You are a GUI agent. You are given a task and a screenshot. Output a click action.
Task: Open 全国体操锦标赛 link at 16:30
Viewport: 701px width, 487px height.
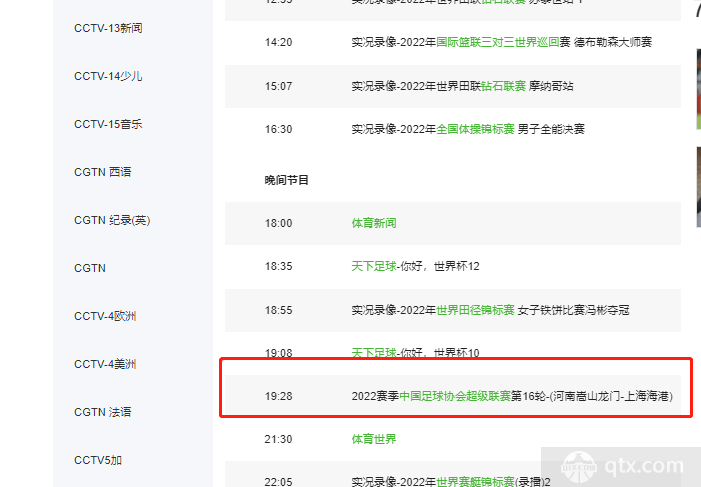click(475, 129)
